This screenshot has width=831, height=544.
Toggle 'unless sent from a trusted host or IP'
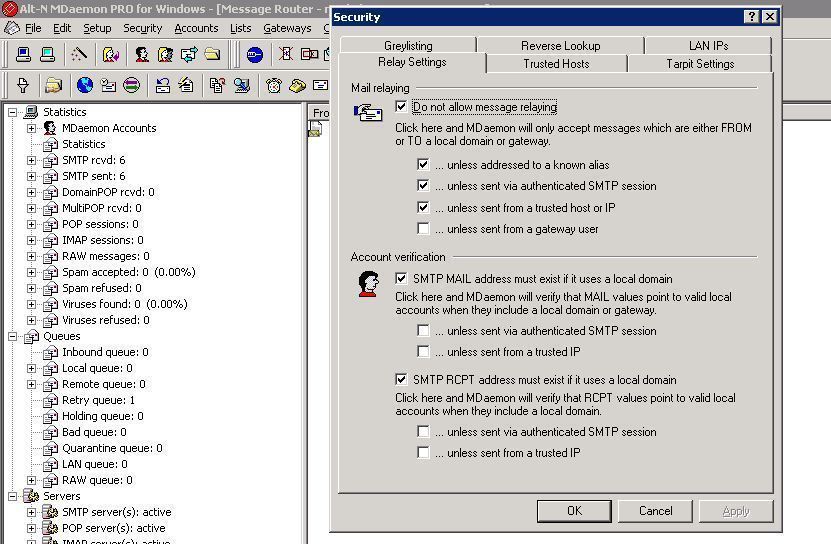point(423,207)
